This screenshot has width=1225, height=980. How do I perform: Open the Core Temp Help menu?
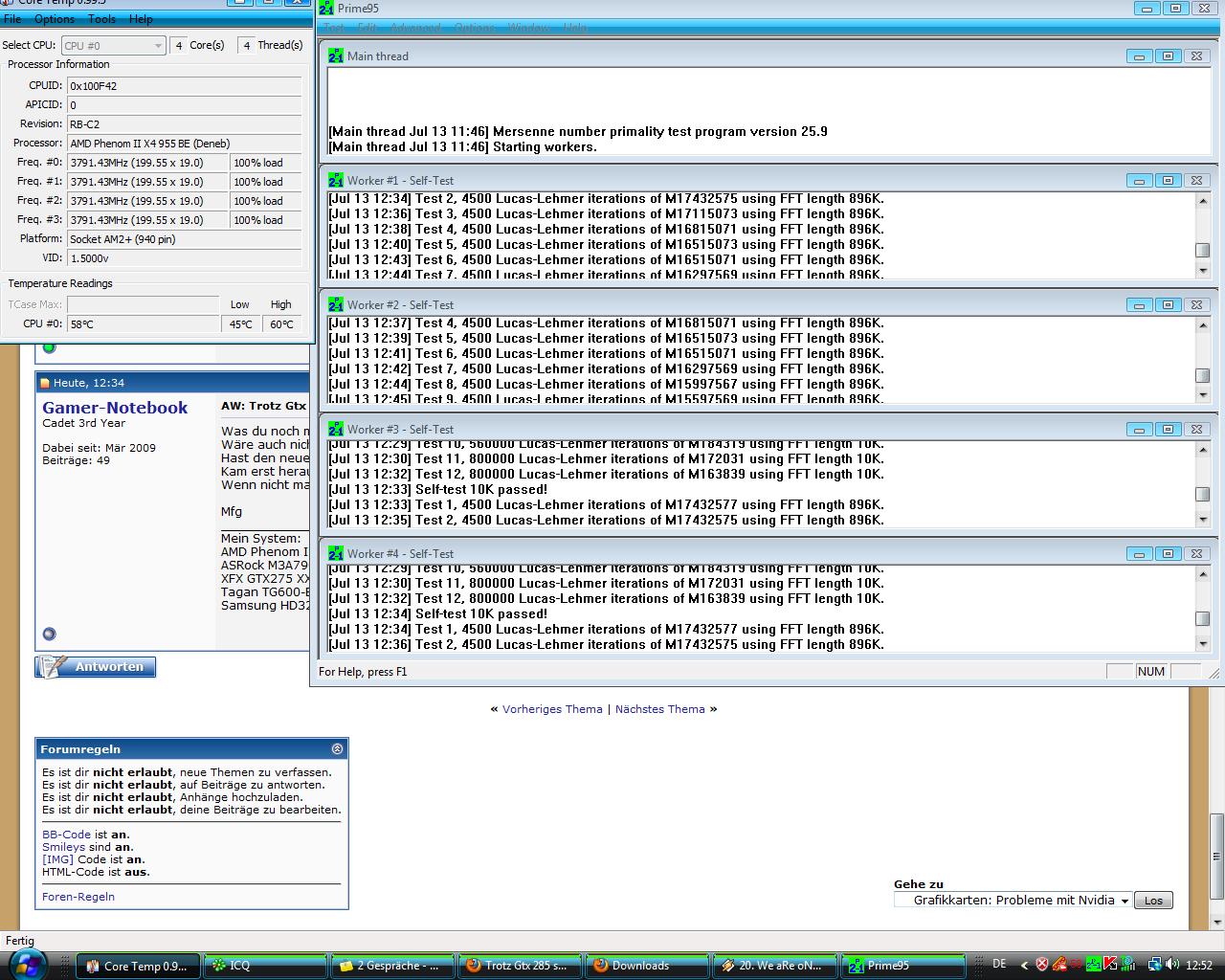point(141,19)
